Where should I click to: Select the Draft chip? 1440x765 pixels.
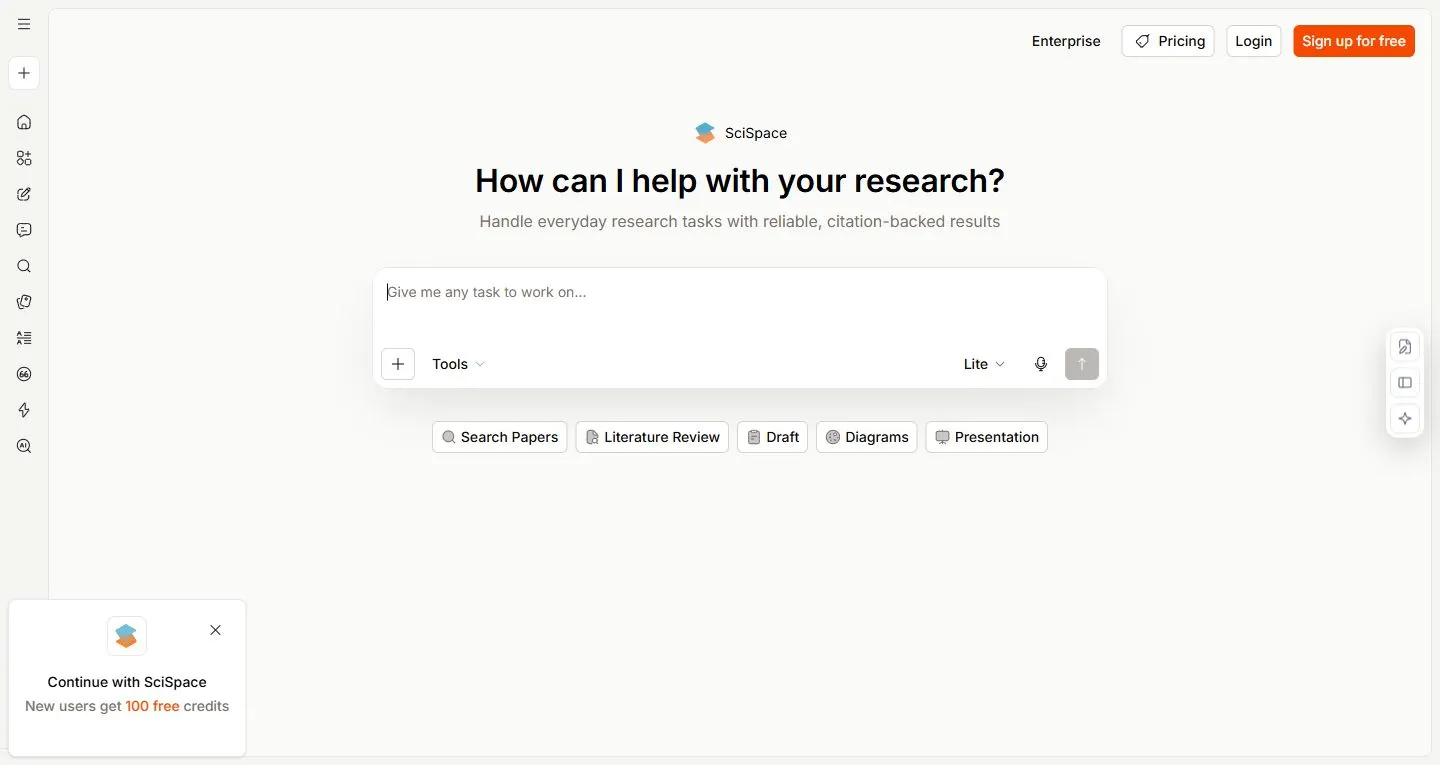772,437
